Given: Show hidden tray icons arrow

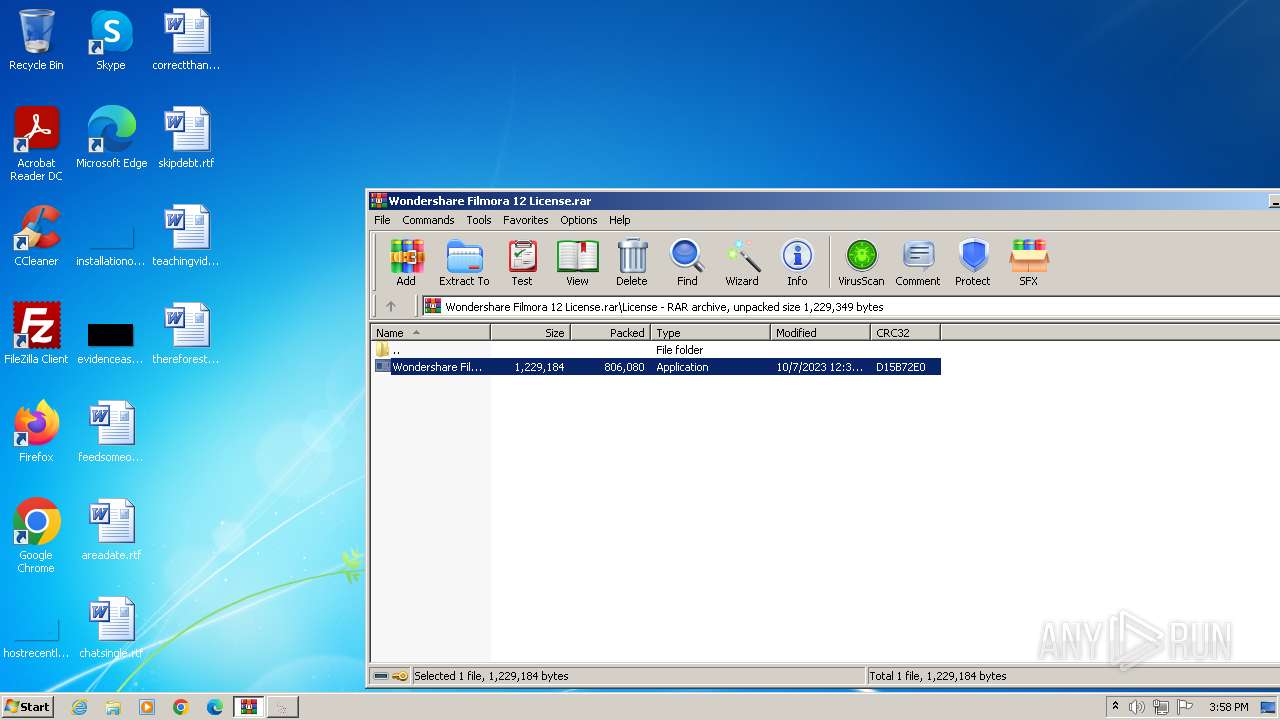Looking at the screenshot, I should (x=1115, y=706).
